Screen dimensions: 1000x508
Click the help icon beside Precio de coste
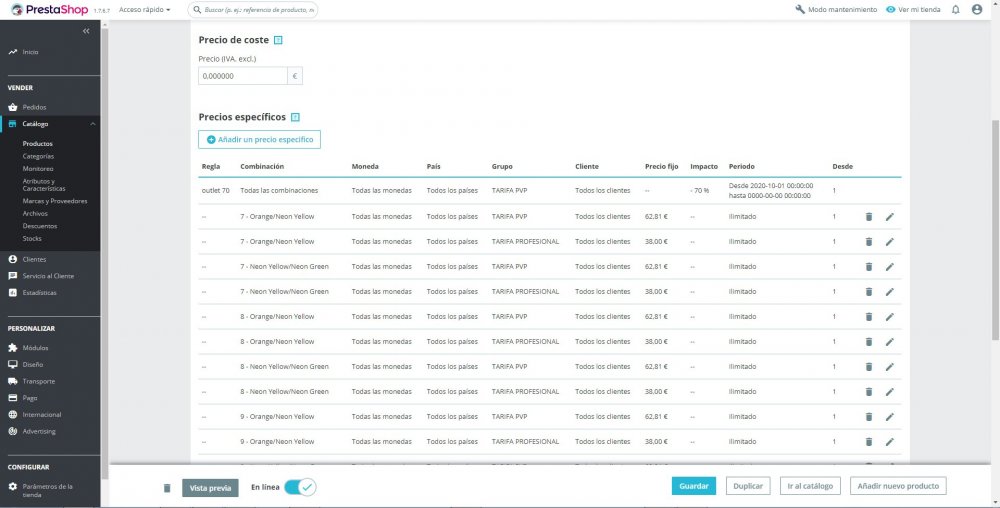coord(278,40)
